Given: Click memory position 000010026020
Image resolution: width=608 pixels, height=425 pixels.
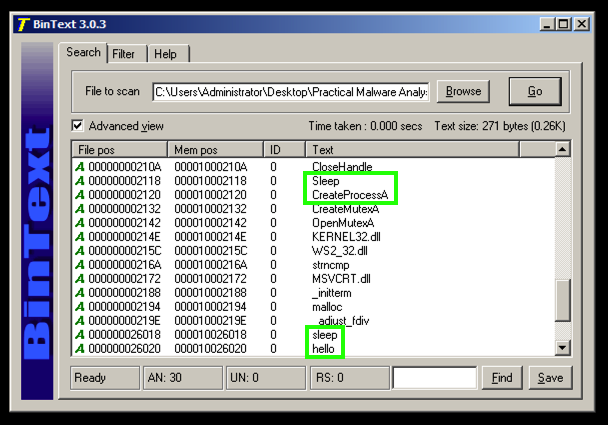Looking at the screenshot, I should 211,349.
